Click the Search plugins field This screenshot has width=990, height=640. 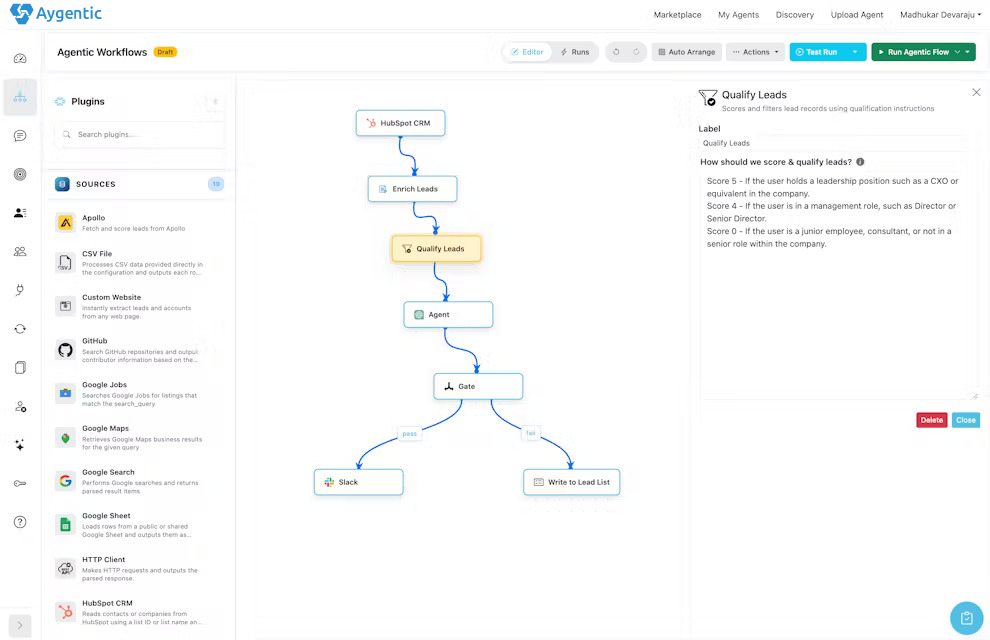(140, 134)
